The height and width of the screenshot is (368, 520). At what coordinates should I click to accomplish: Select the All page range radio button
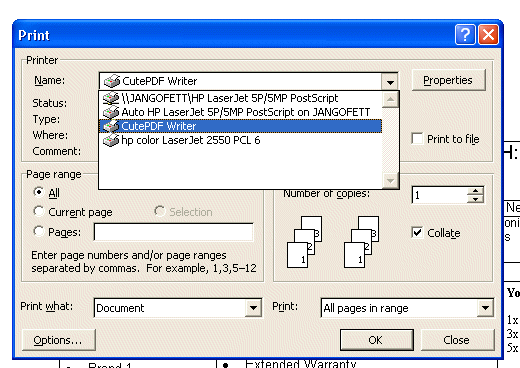[x=39, y=192]
